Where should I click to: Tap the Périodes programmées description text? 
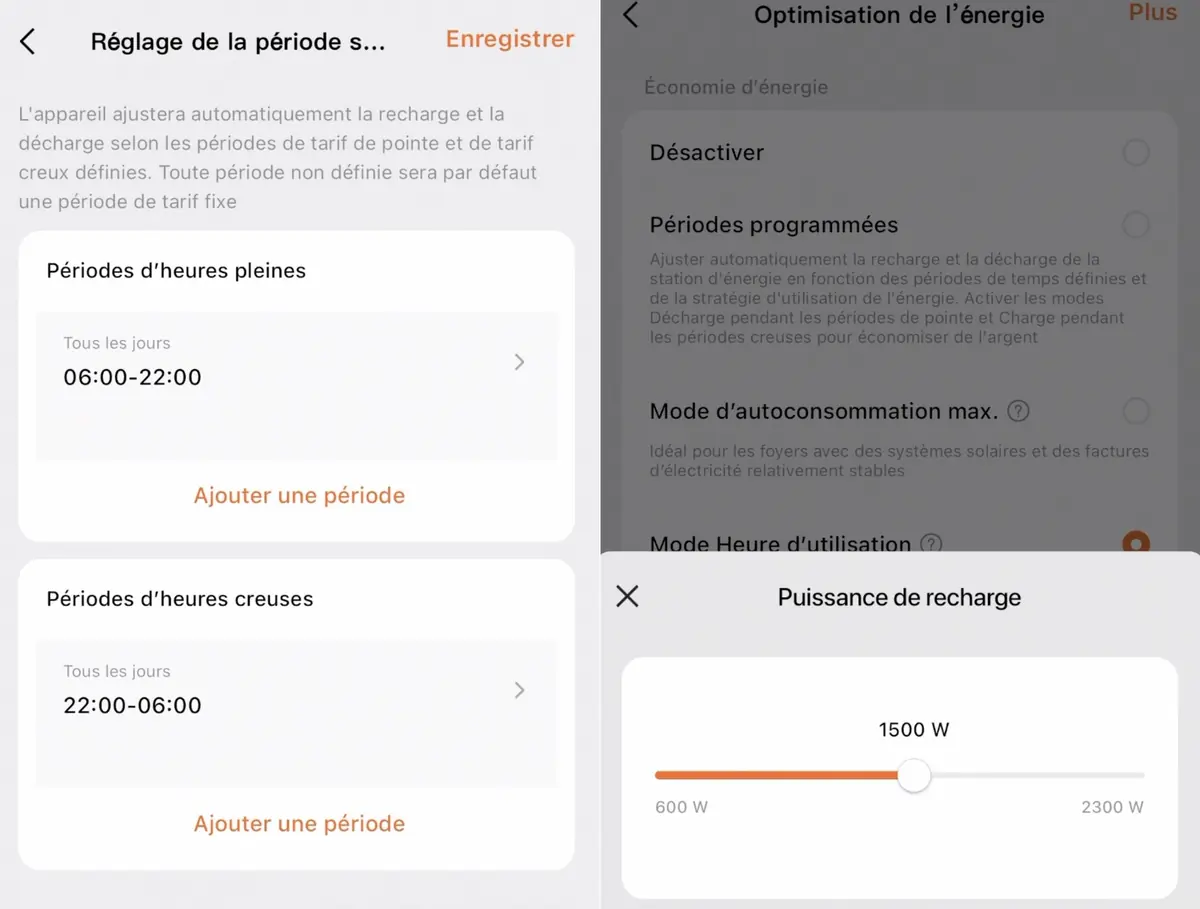[897, 298]
